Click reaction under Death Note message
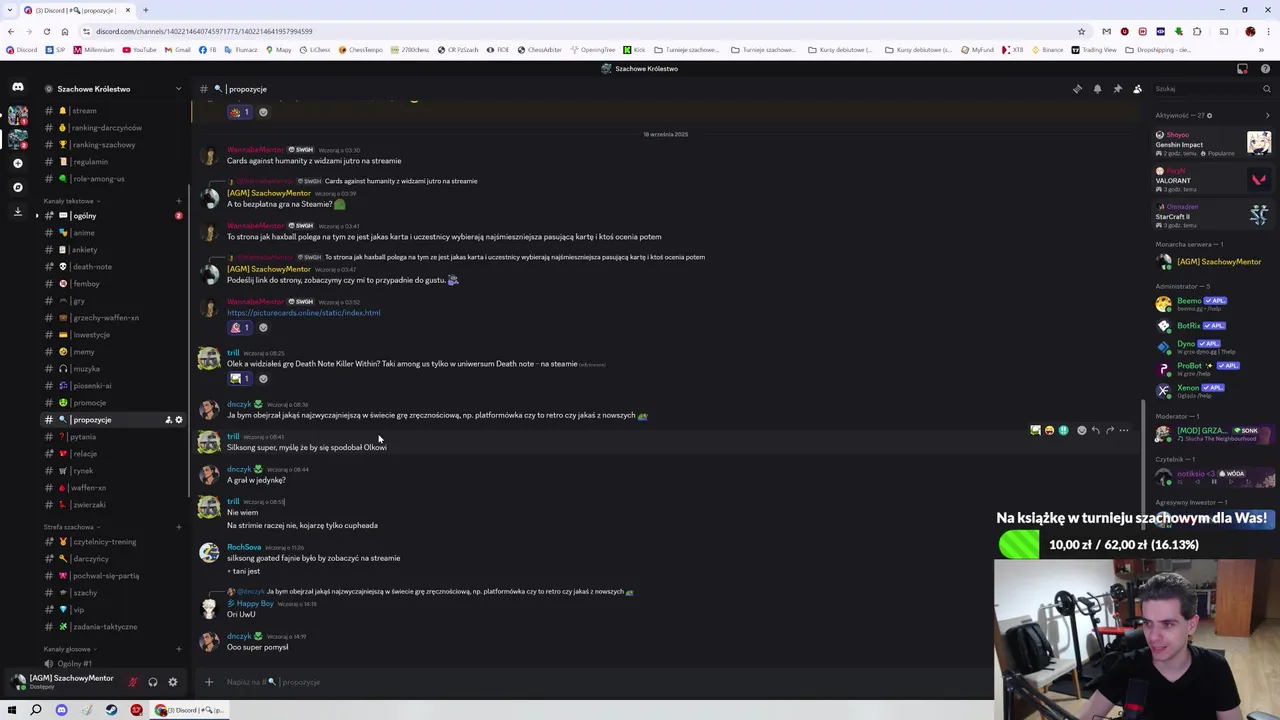This screenshot has height=720, width=1280. pos(241,379)
